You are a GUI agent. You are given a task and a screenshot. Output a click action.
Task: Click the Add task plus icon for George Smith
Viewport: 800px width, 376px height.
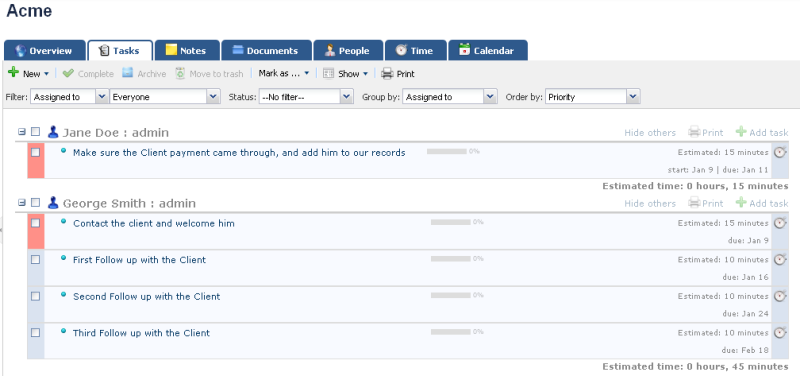[x=741, y=203]
